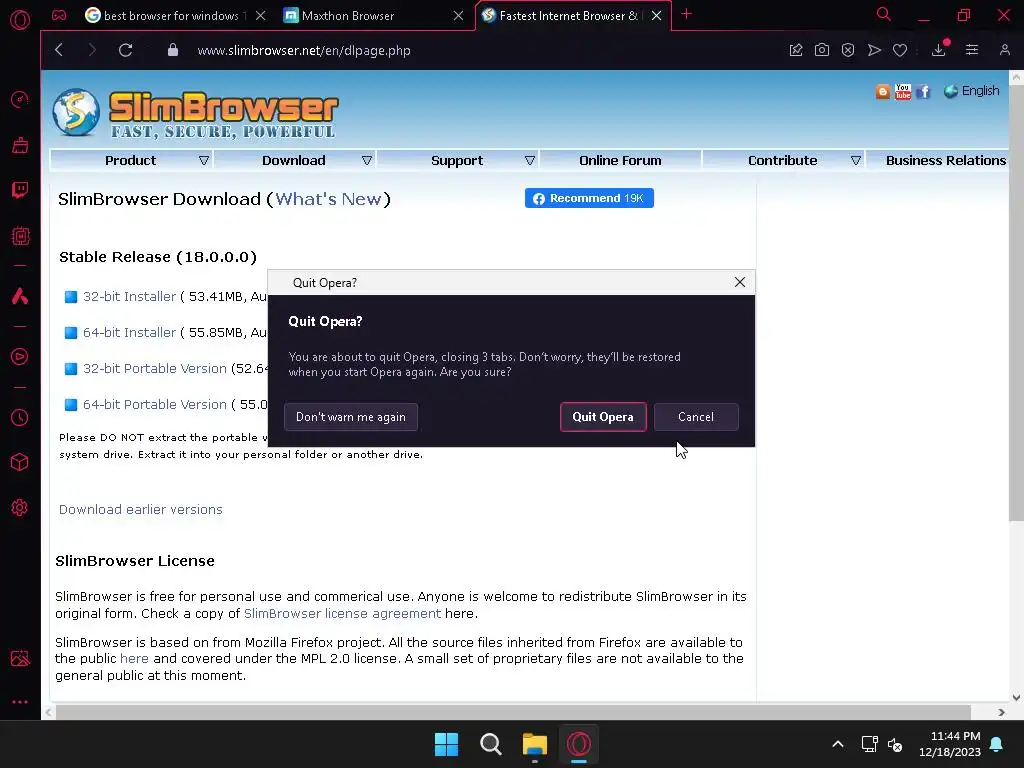Open GX Cleaner icon in sidebar

tap(20, 145)
